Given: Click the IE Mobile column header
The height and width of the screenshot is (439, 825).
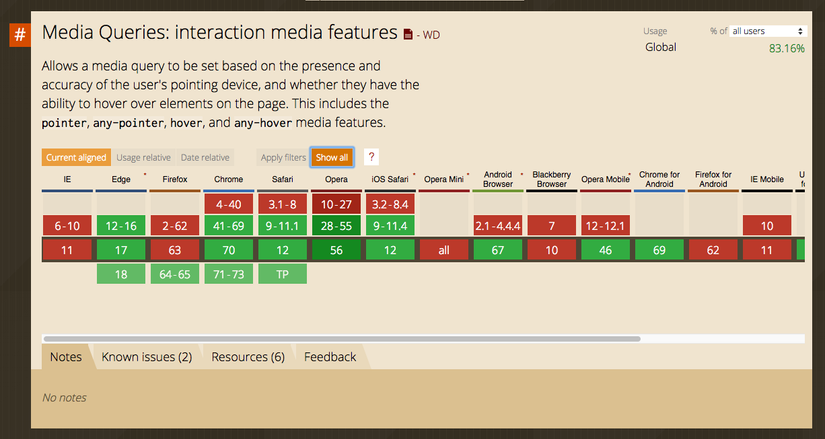Looking at the screenshot, I should click(x=767, y=179).
